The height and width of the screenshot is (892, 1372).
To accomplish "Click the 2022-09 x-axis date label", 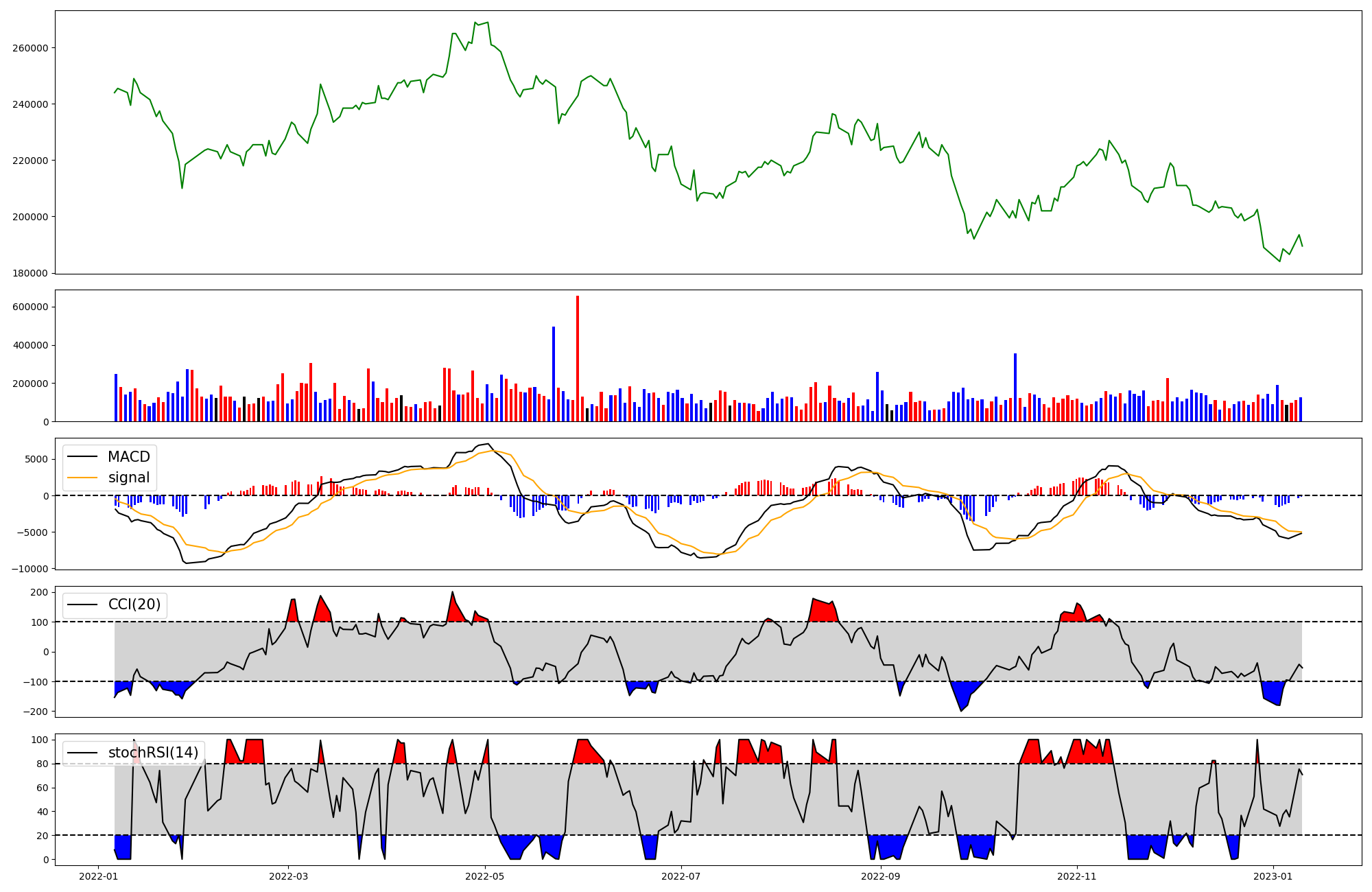I will (x=880, y=876).
